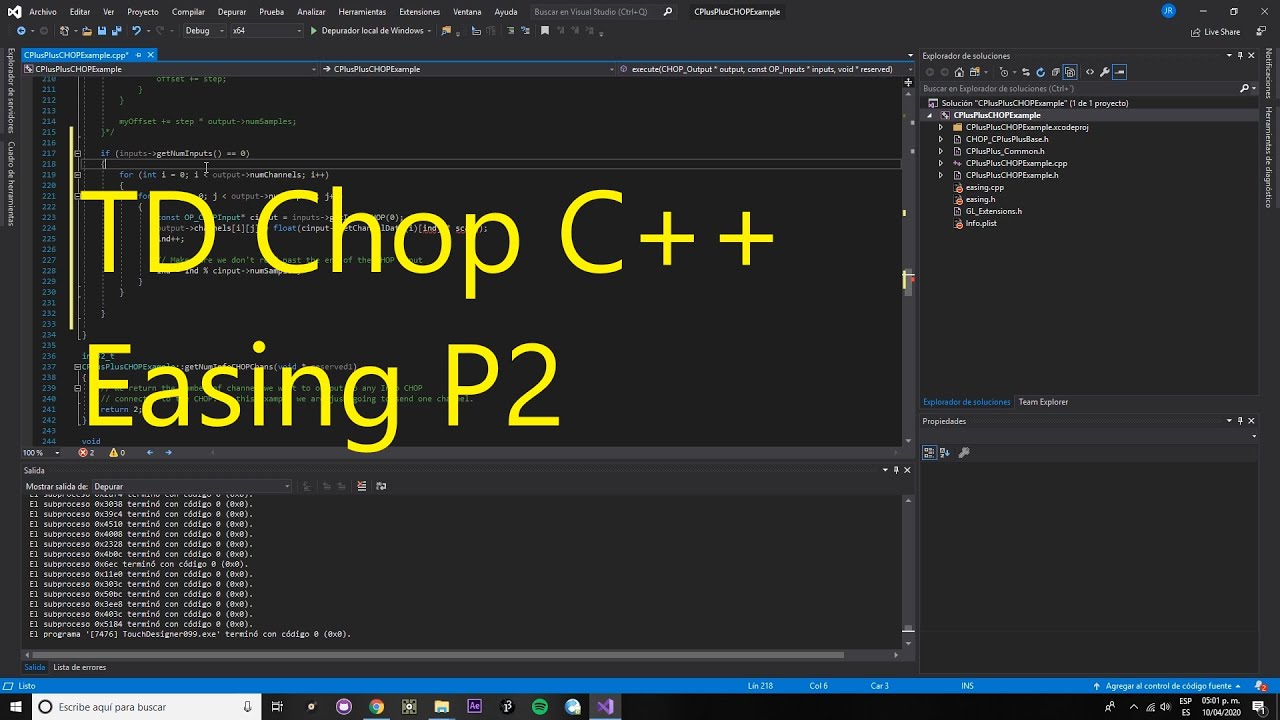Click Home icon in Explorador de soluciones
This screenshot has width=1280, height=720.
[960, 72]
